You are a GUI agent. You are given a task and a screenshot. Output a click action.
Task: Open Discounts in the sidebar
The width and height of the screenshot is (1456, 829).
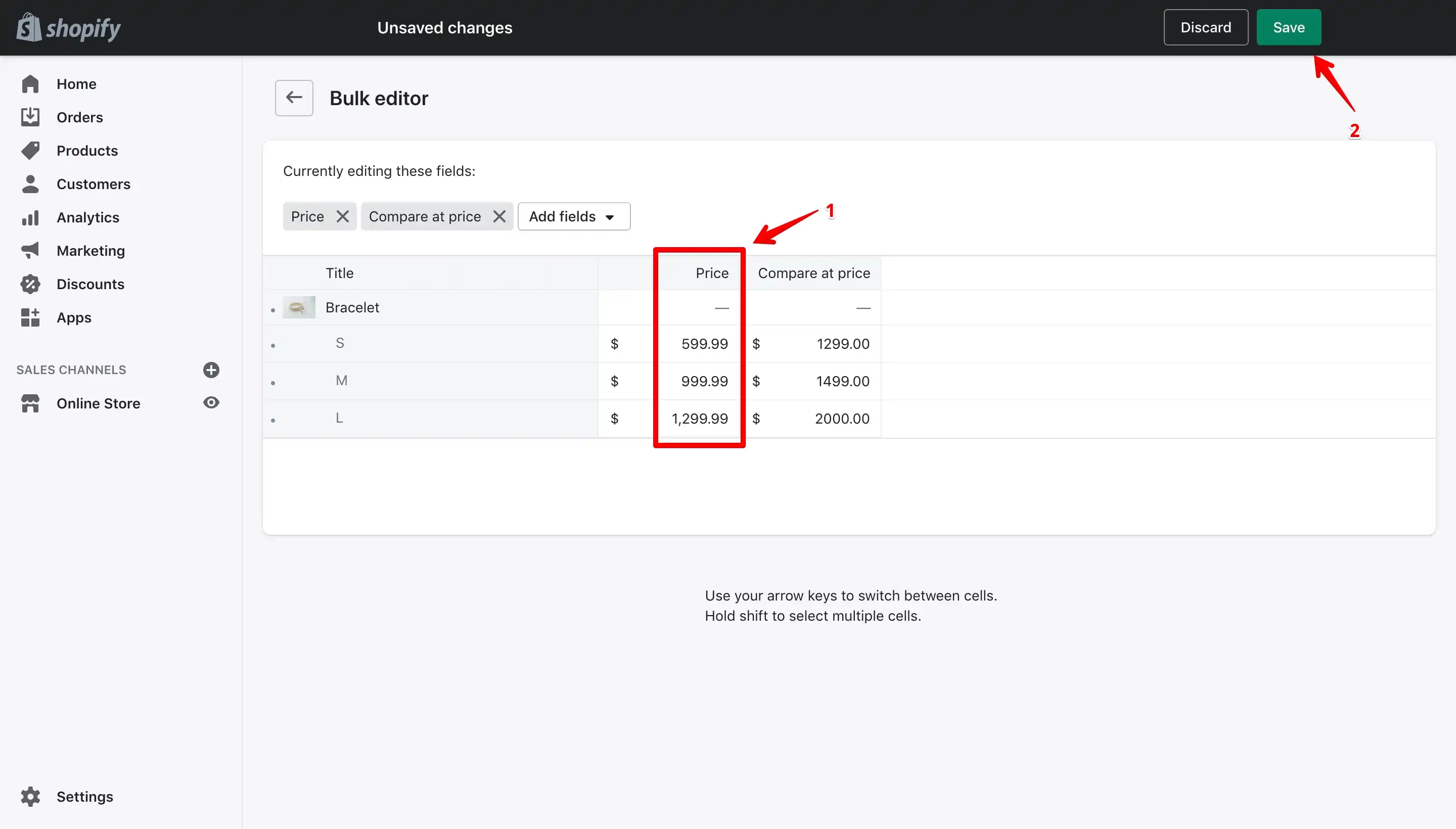point(90,284)
